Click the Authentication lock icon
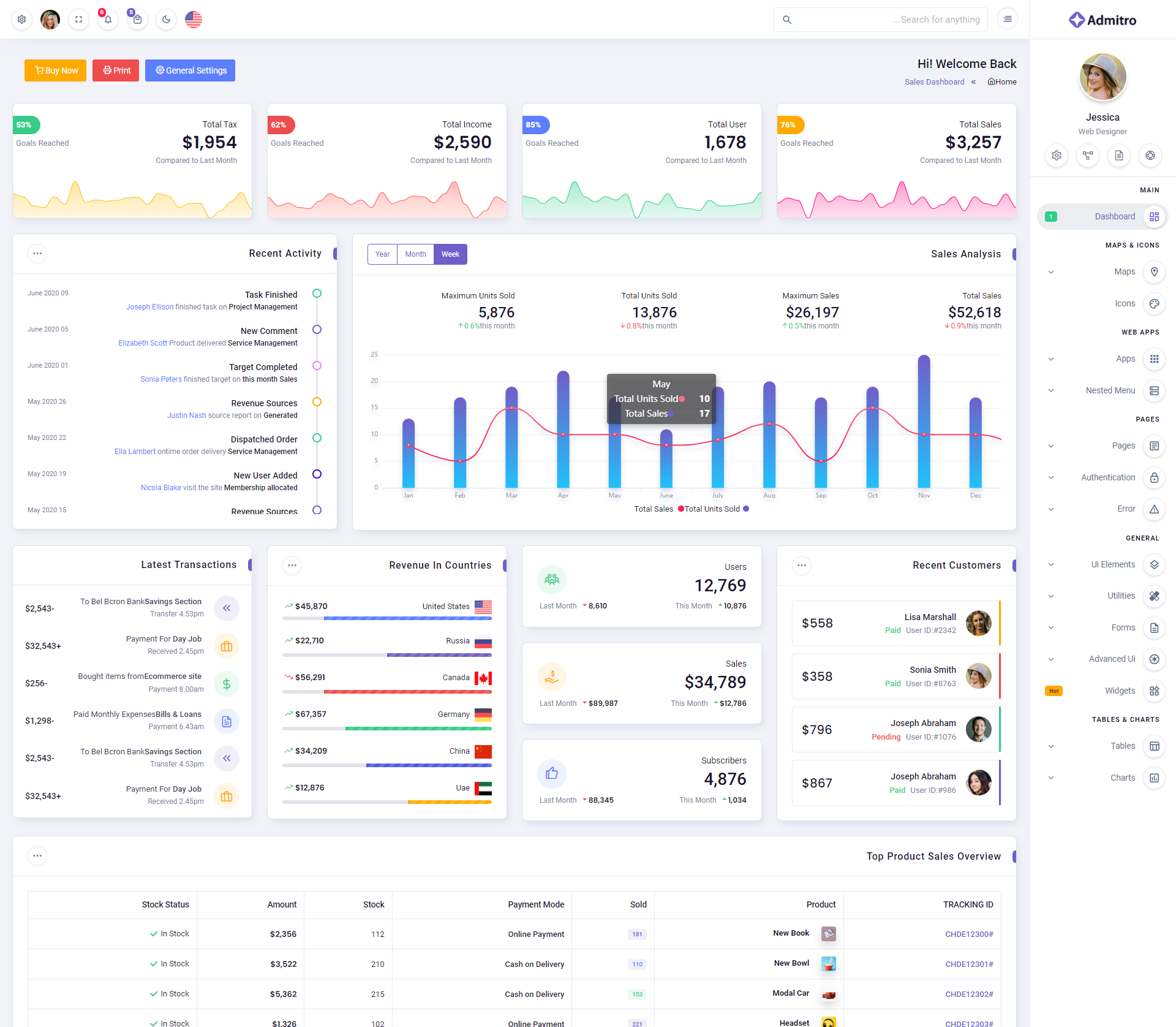 click(x=1154, y=477)
